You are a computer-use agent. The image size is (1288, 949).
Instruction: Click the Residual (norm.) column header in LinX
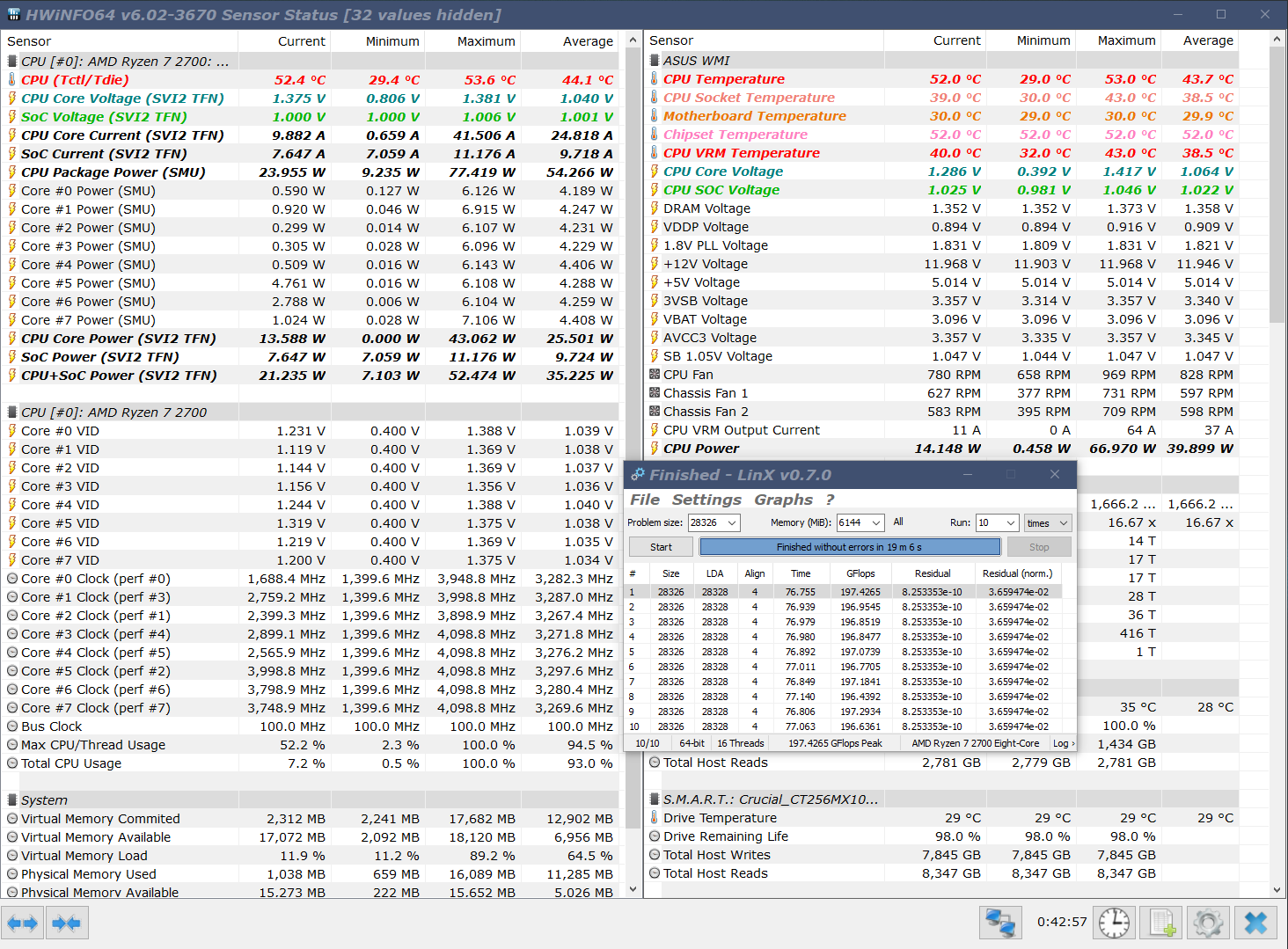1017,573
